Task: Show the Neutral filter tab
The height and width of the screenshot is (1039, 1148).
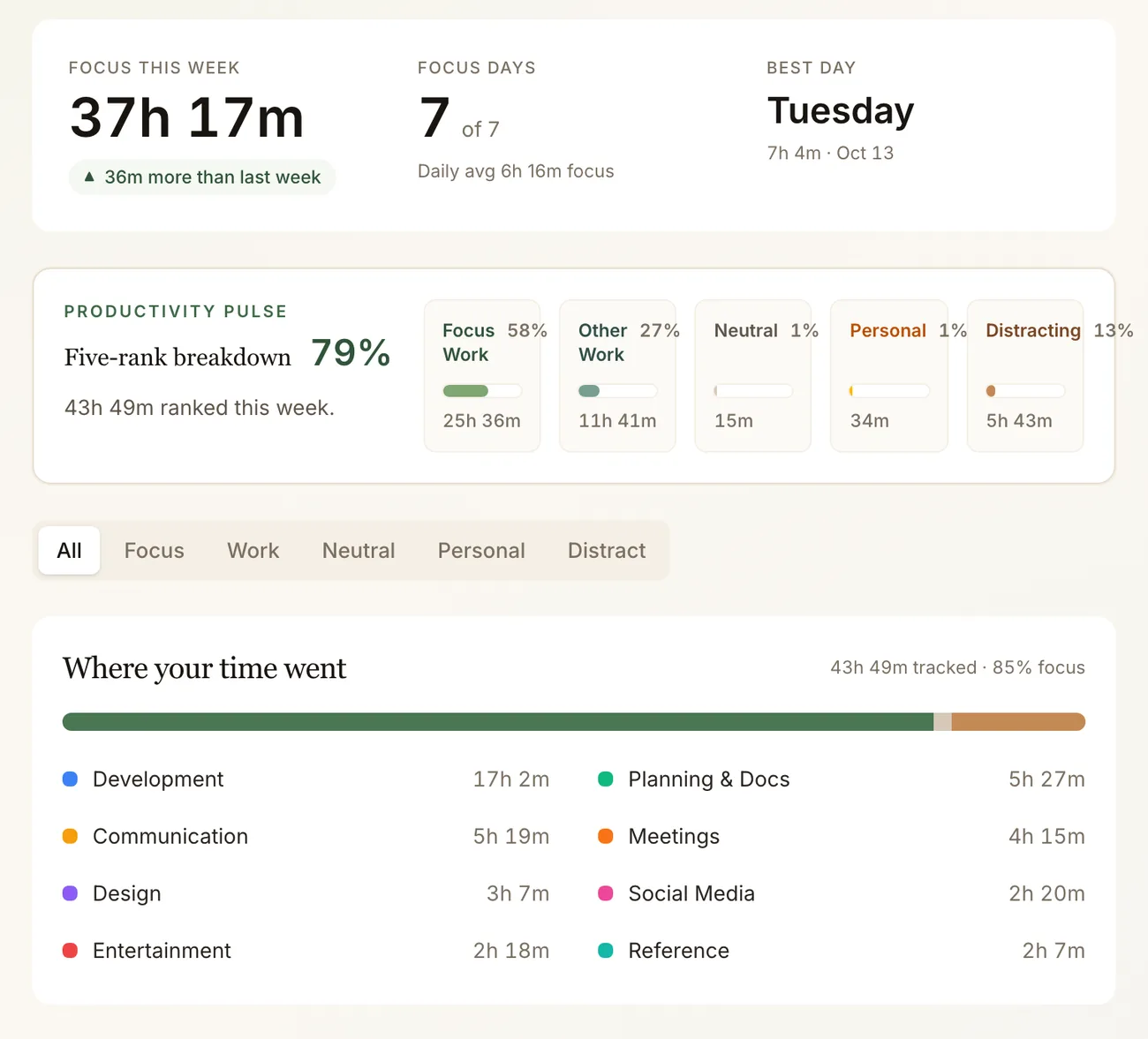Action: click(359, 551)
